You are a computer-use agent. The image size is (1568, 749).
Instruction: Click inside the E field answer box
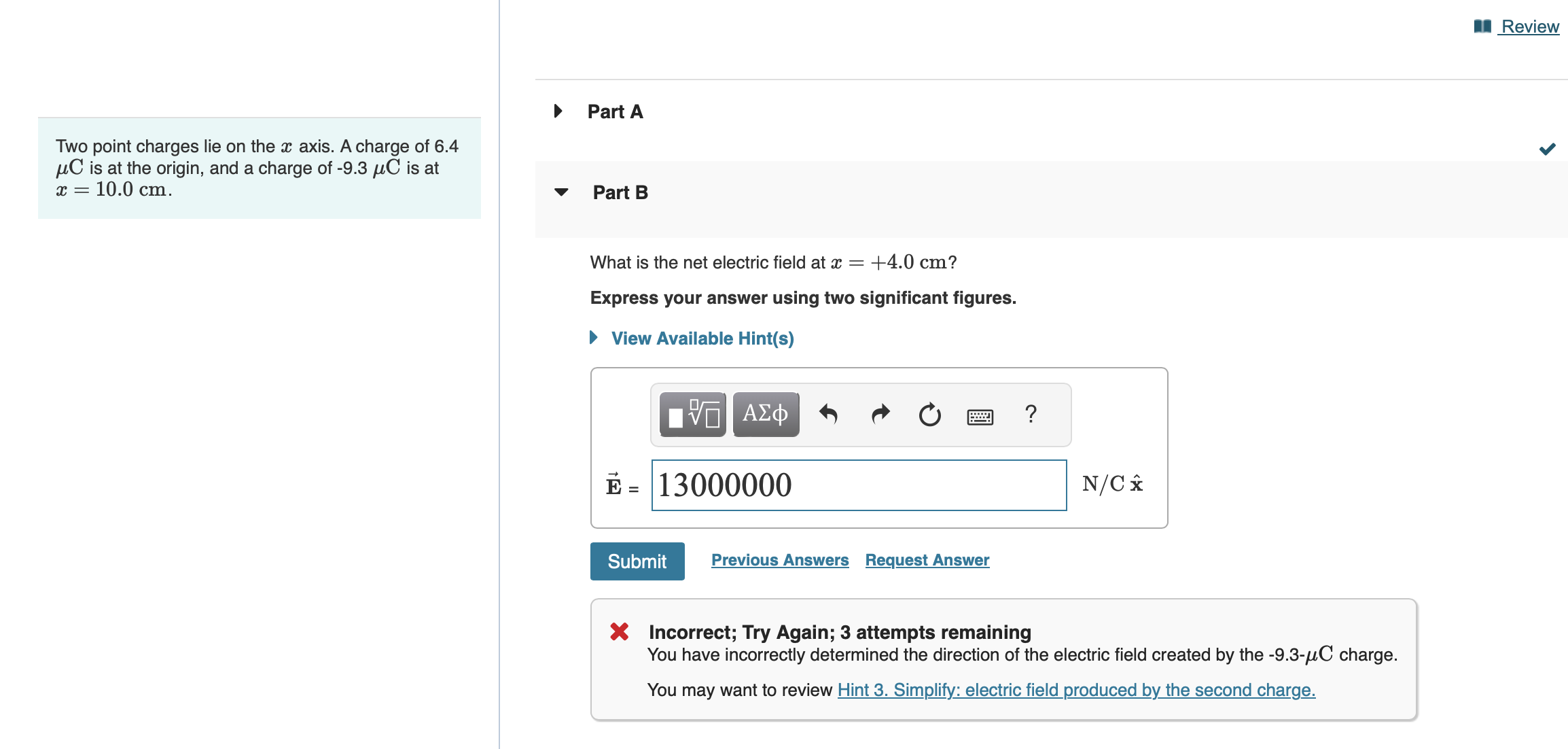(858, 485)
